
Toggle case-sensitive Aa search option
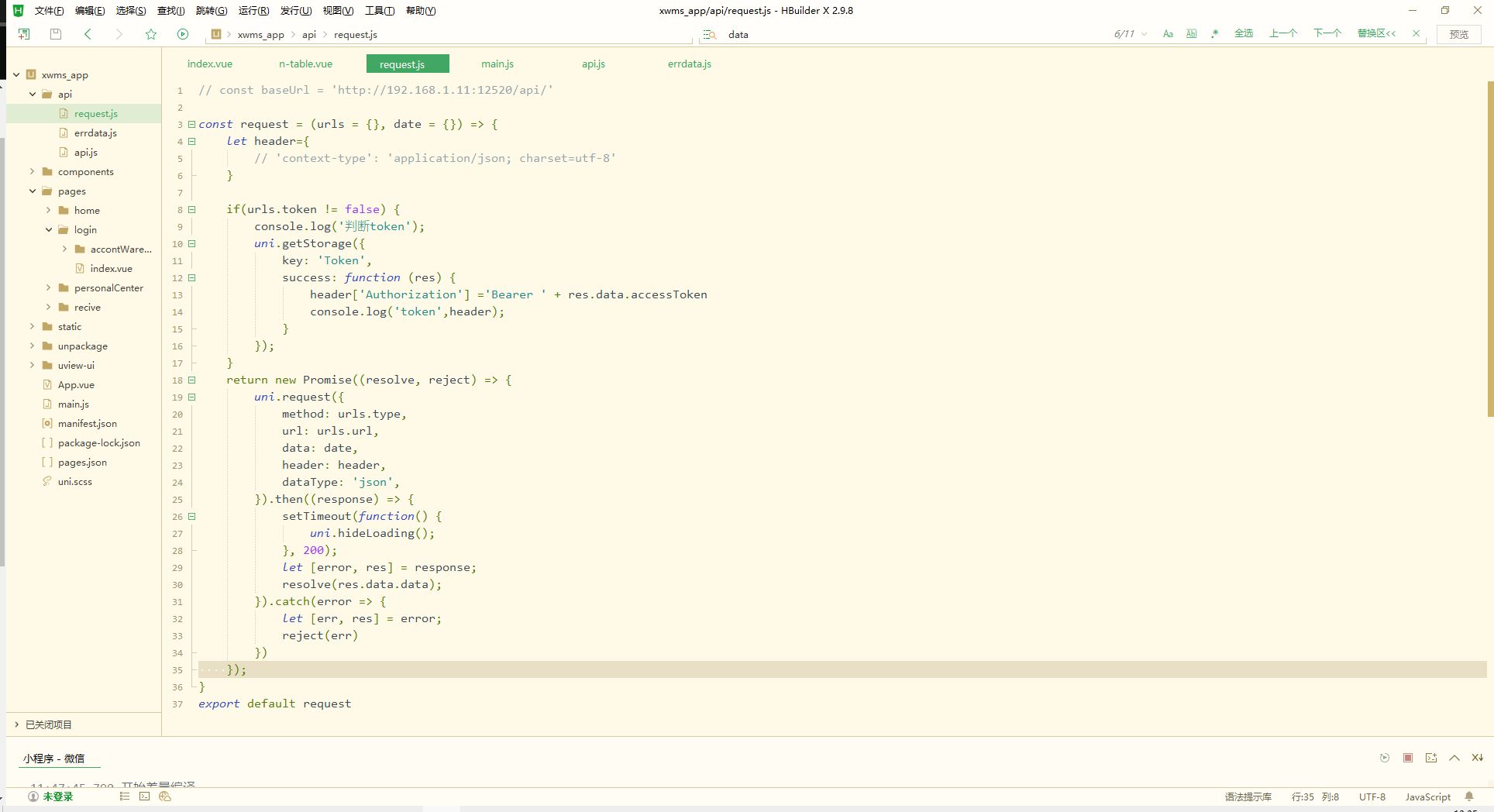click(x=1168, y=34)
